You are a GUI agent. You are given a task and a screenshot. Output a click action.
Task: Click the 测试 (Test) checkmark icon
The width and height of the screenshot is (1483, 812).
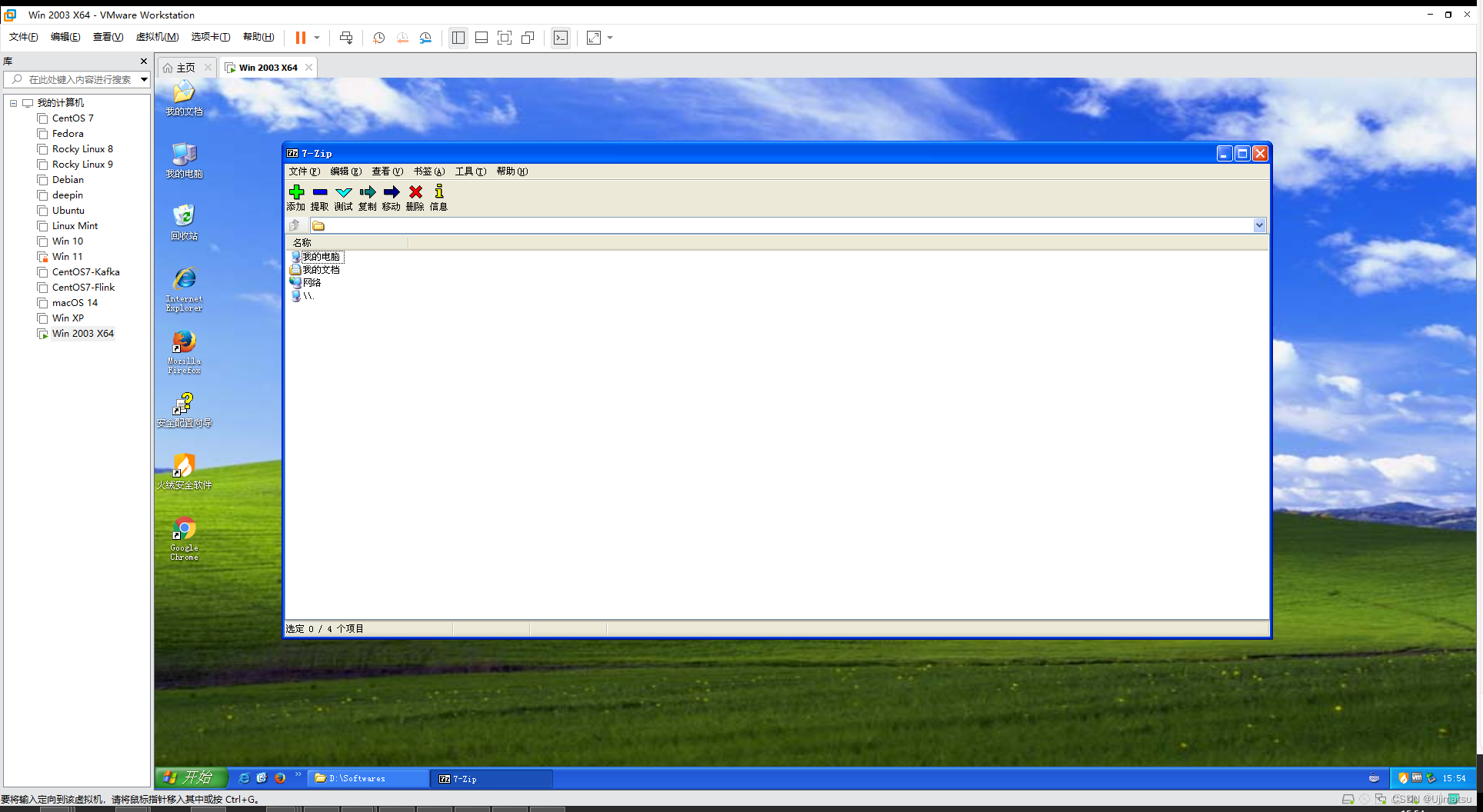344,192
